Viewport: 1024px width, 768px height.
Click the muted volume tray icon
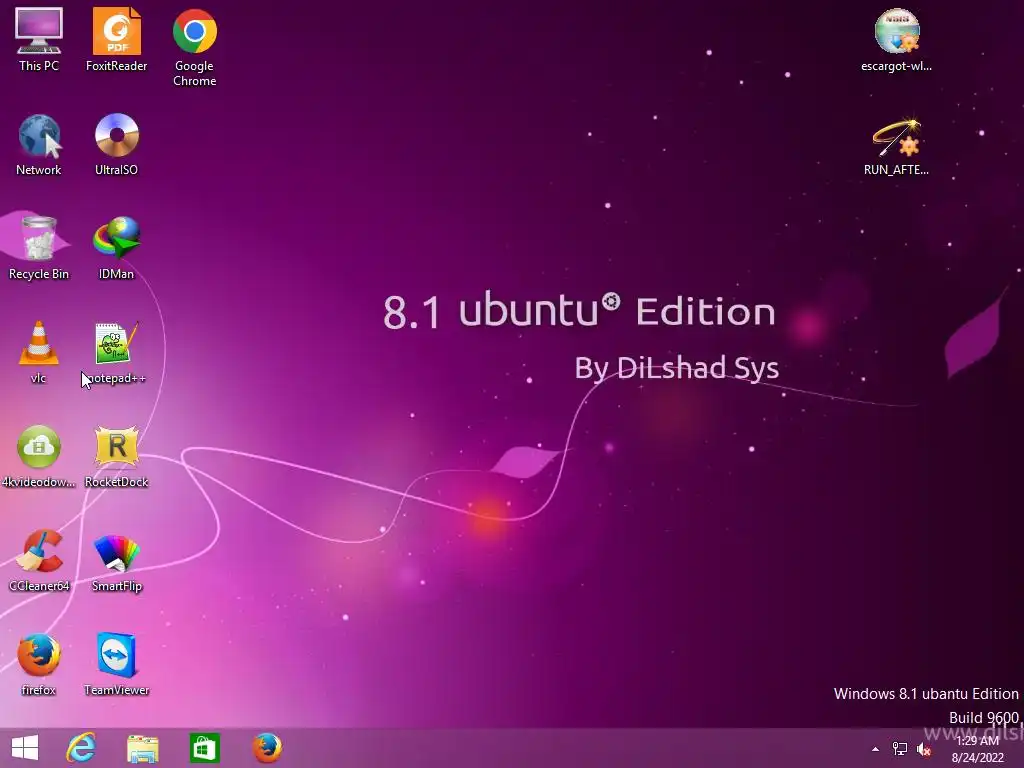pyautogui.click(x=924, y=749)
